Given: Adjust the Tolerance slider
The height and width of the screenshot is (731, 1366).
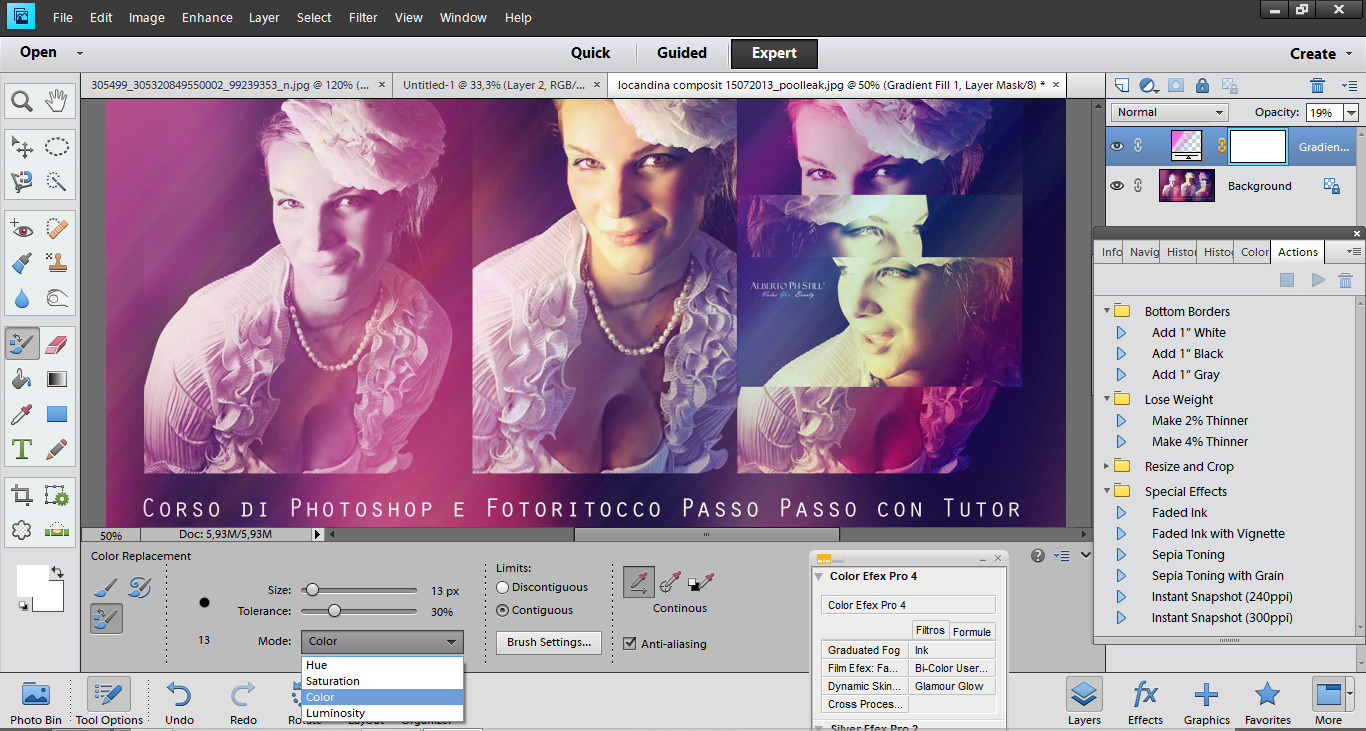Looking at the screenshot, I should point(334,611).
